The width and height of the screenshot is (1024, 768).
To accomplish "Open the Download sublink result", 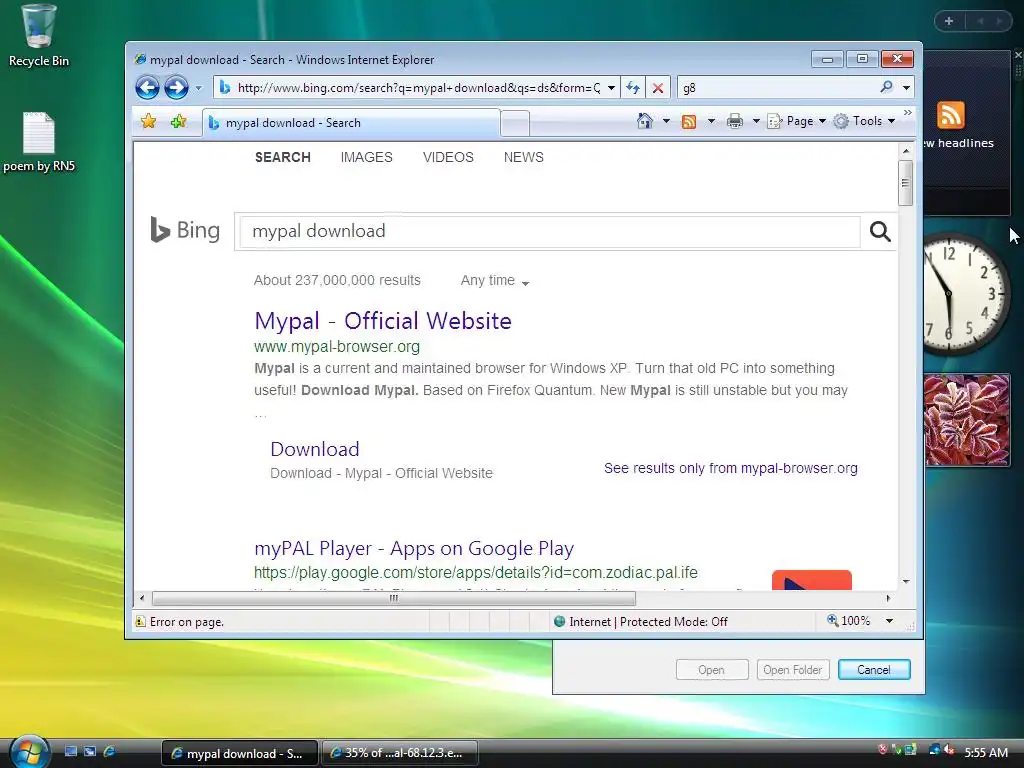I will pos(315,449).
